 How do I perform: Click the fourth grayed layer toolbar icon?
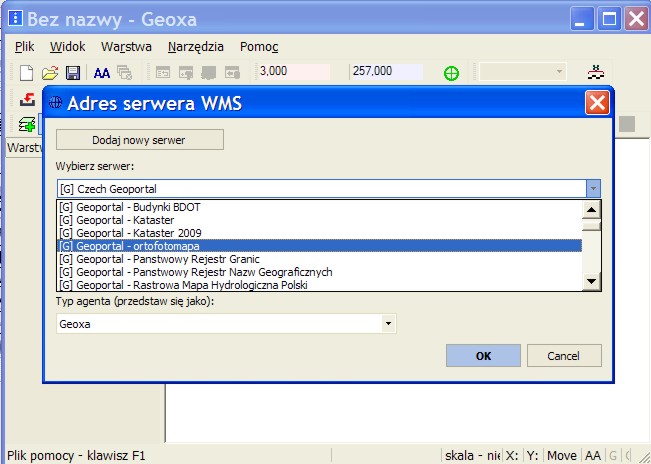232,73
